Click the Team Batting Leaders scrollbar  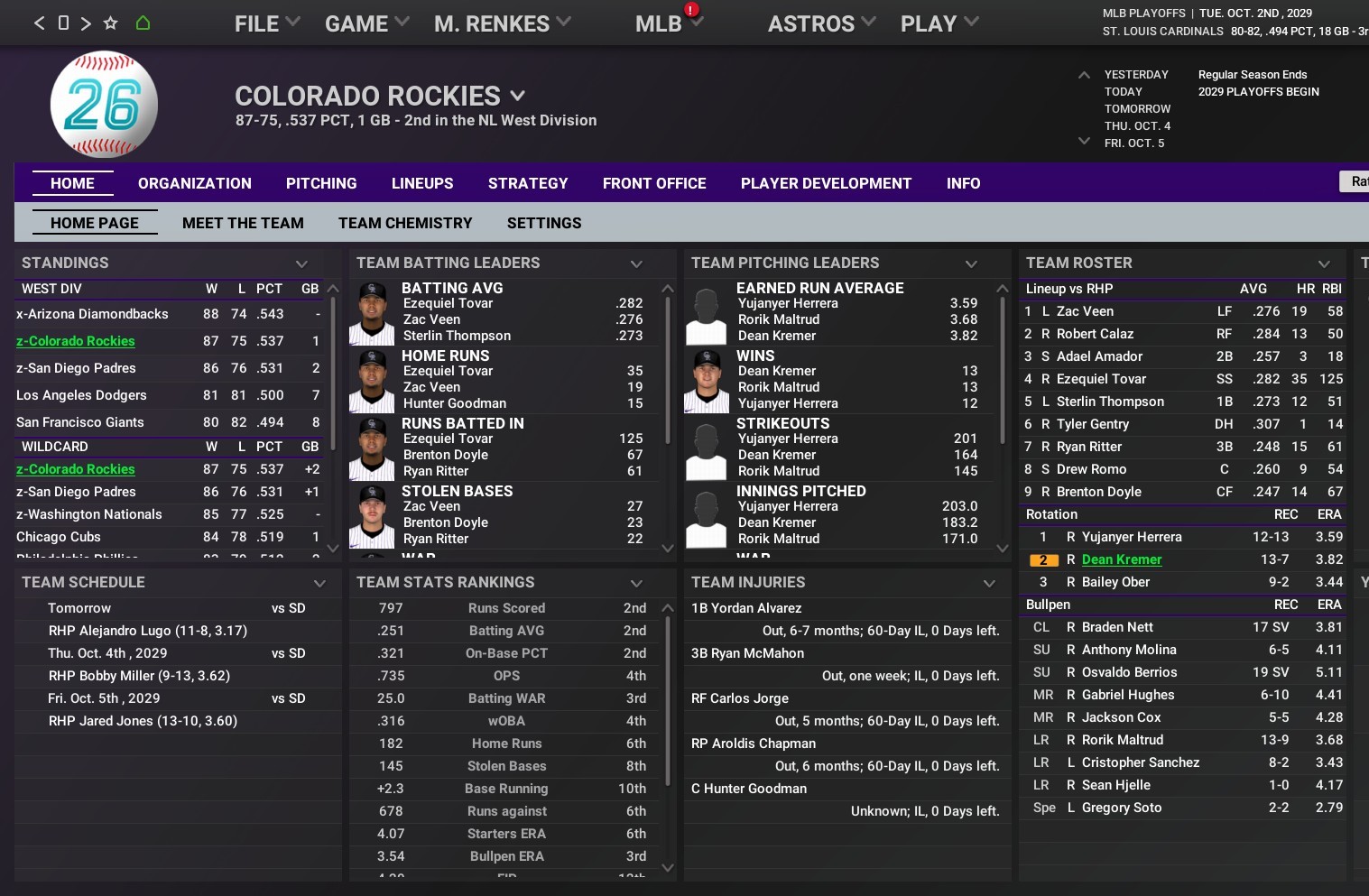(x=668, y=370)
